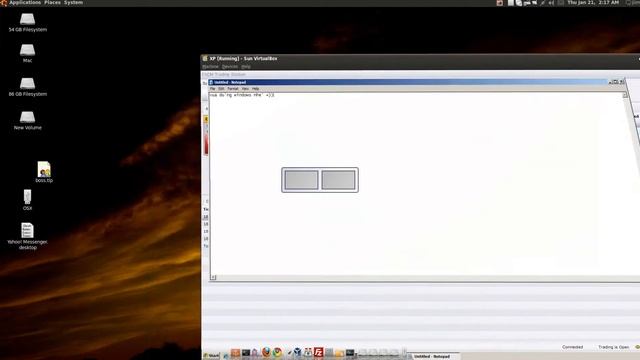Viewport: 640px width, 360px height.
Task: Click the Notepad vertical scrollbar up arrow
Action: 624,95
